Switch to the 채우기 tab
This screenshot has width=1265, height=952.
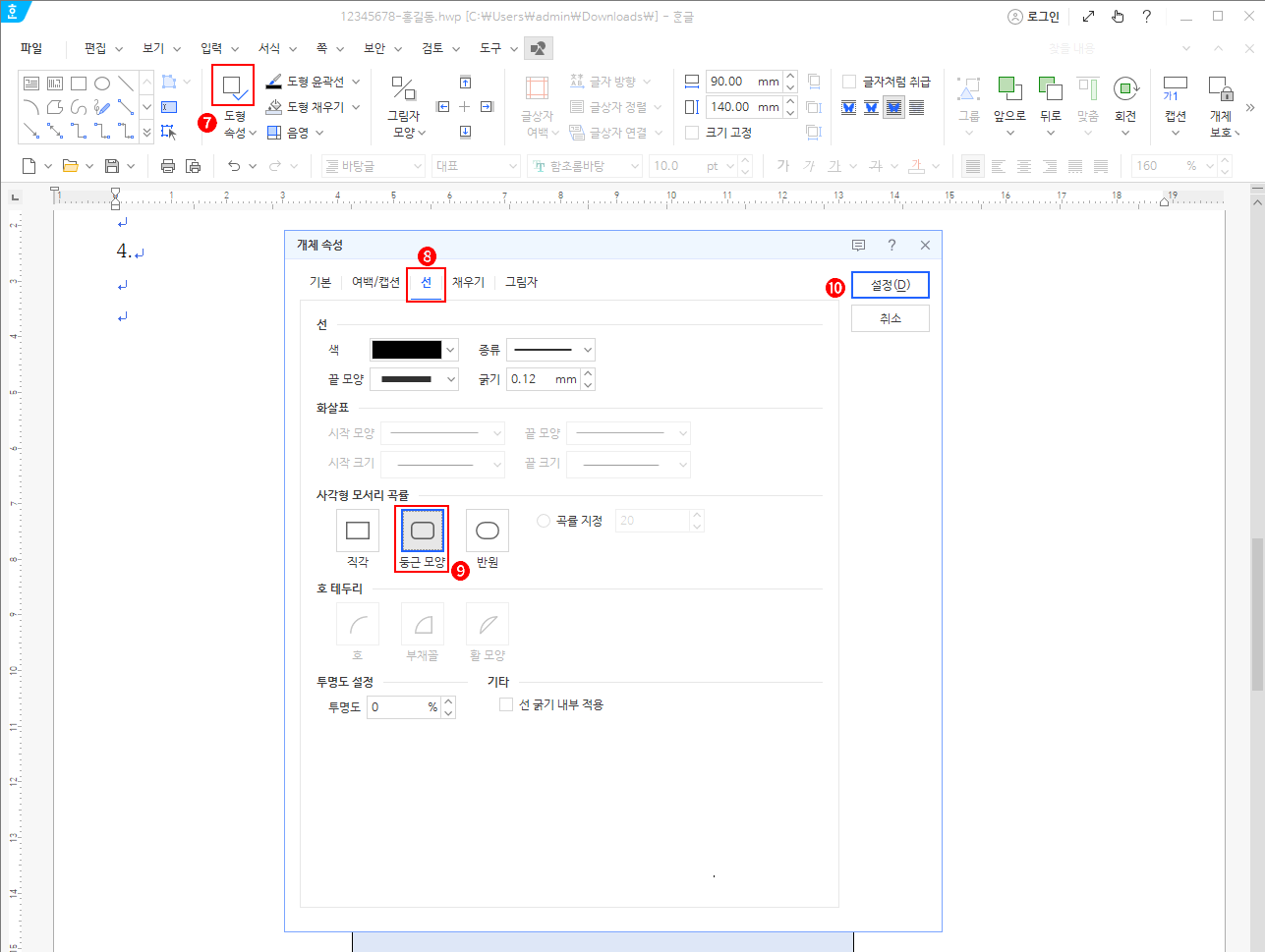tap(468, 282)
